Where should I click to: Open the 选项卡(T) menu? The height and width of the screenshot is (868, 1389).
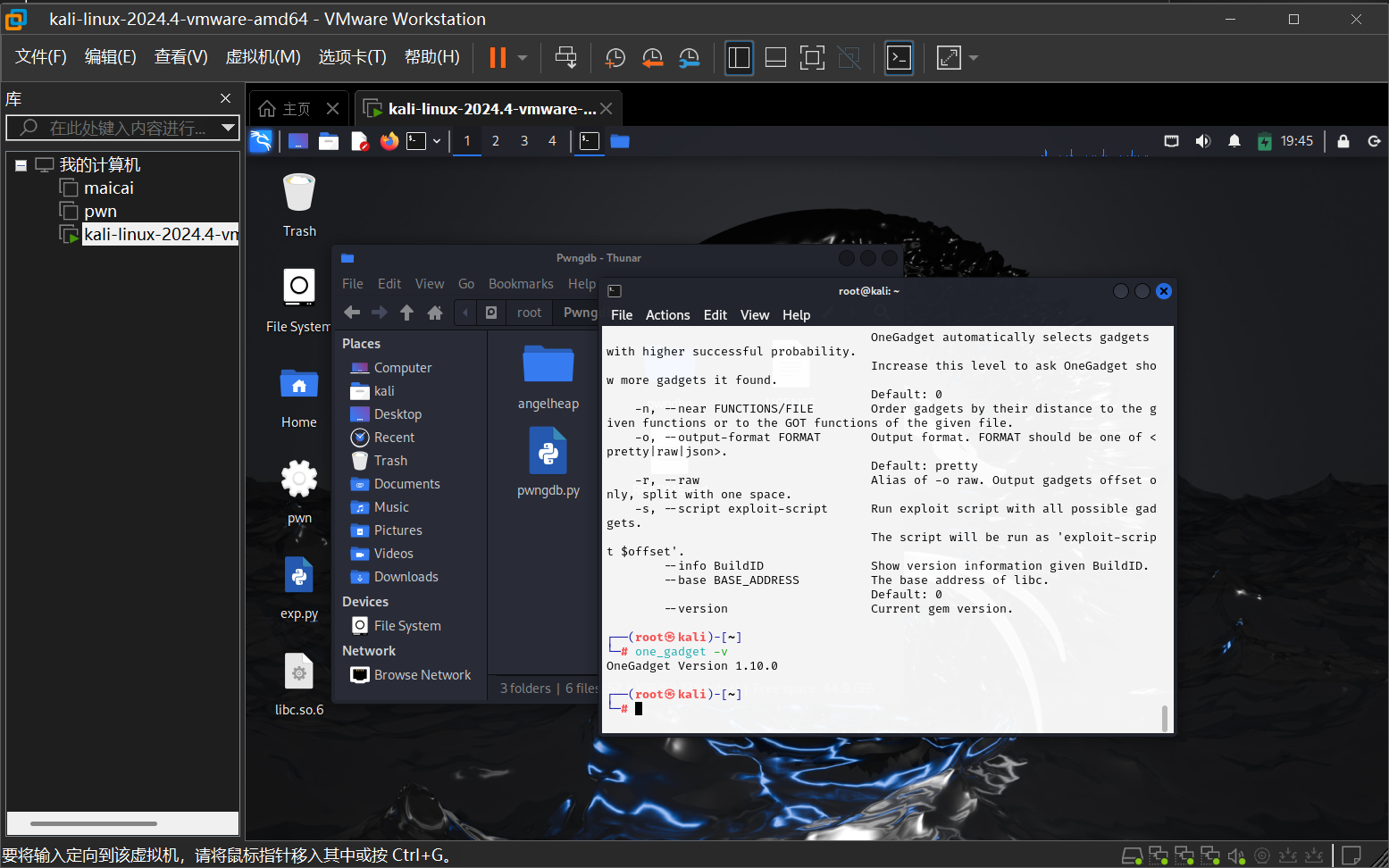pyautogui.click(x=352, y=57)
